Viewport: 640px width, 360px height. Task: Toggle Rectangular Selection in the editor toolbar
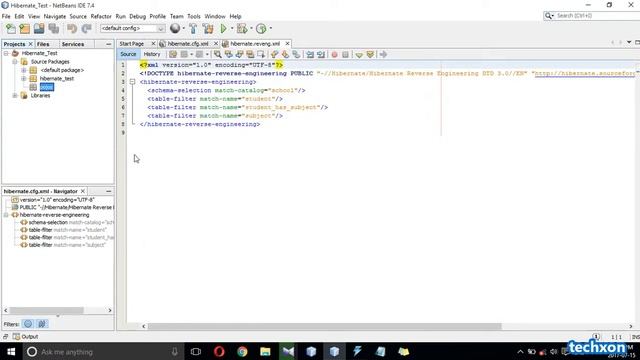point(261,54)
